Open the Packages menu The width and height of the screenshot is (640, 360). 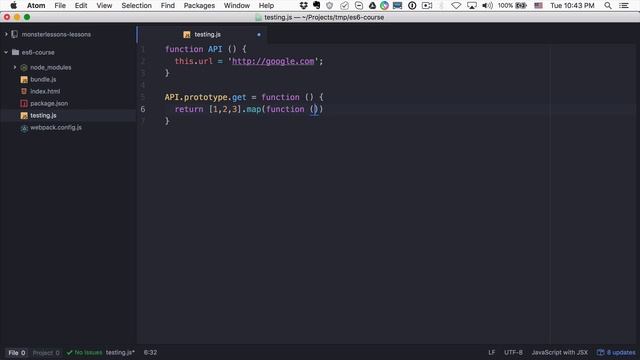[199, 5]
